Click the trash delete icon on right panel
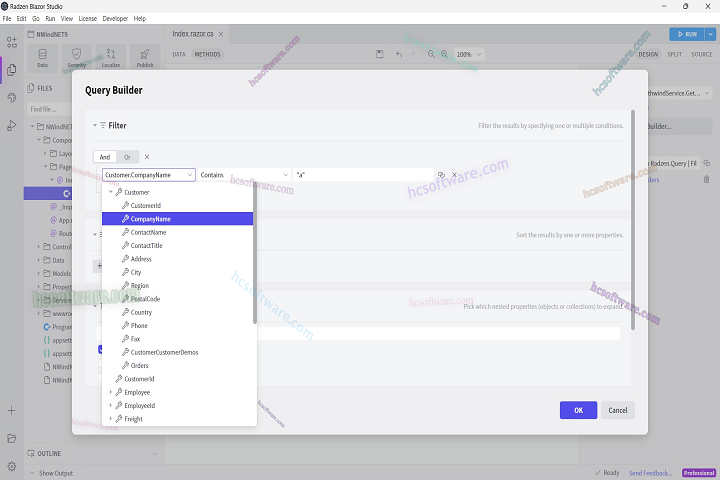Viewport: 720px width, 480px height. coord(707,180)
